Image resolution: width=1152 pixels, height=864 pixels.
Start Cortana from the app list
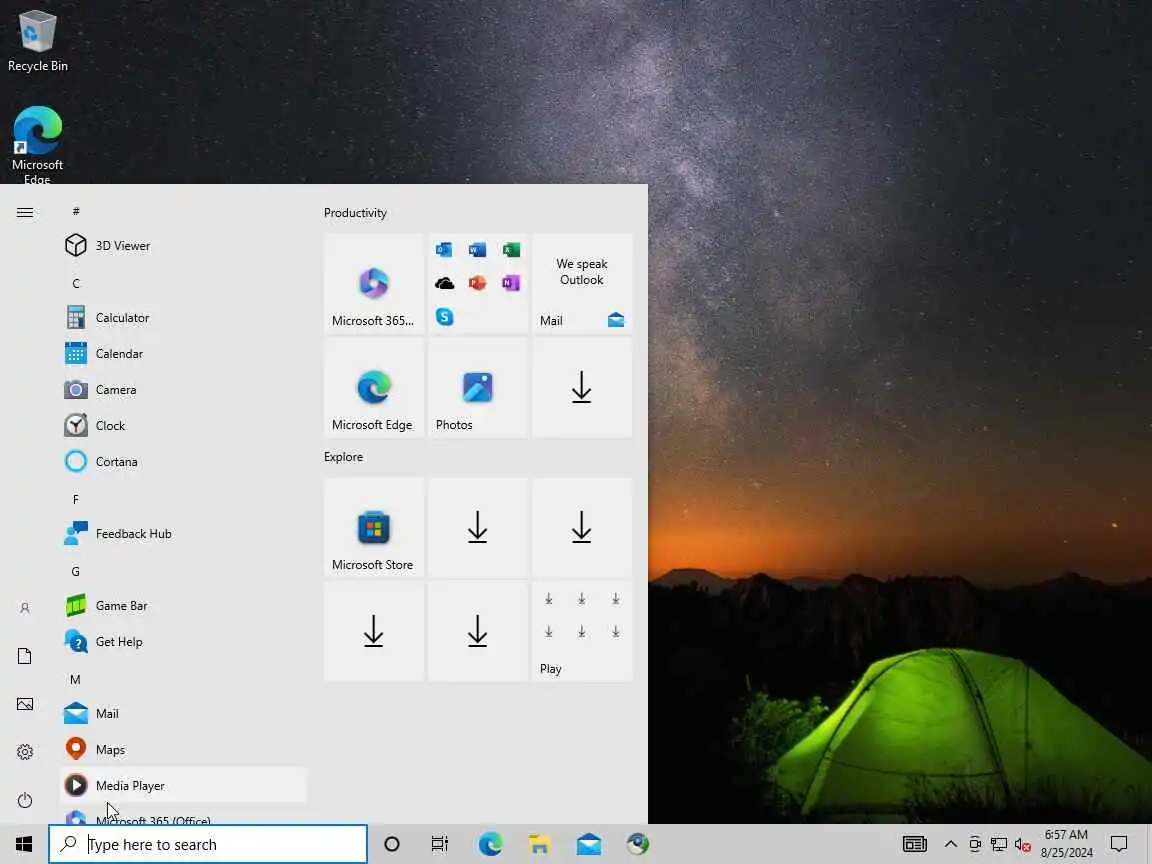[184, 461]
